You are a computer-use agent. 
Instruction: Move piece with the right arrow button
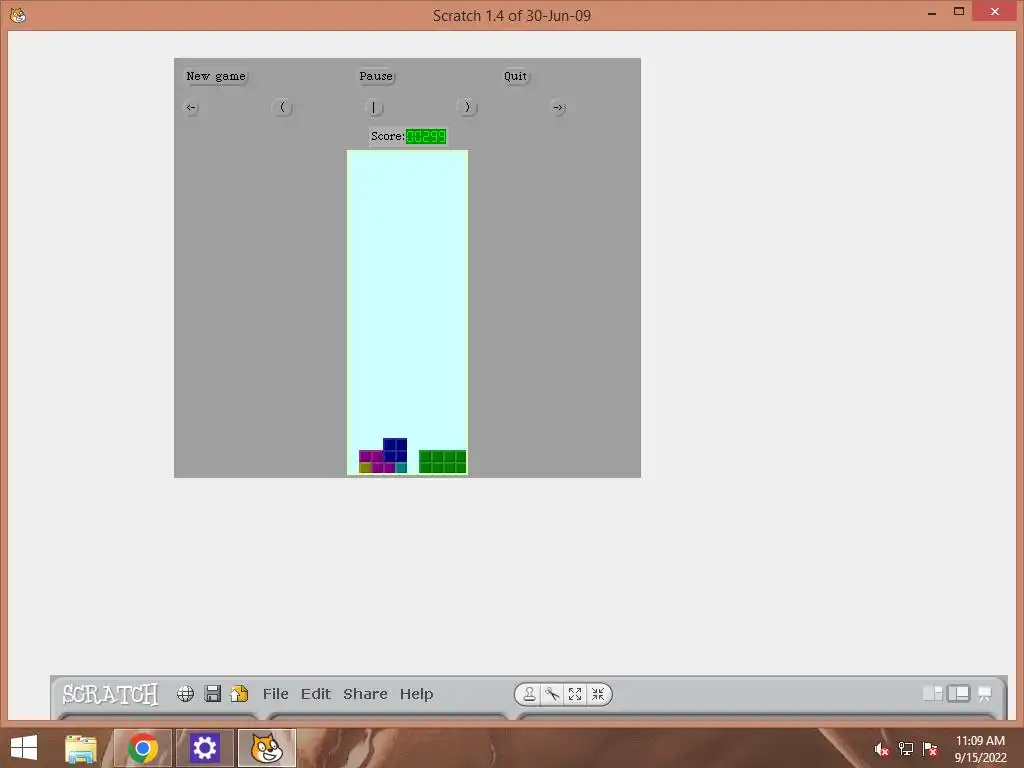[558, 107]
